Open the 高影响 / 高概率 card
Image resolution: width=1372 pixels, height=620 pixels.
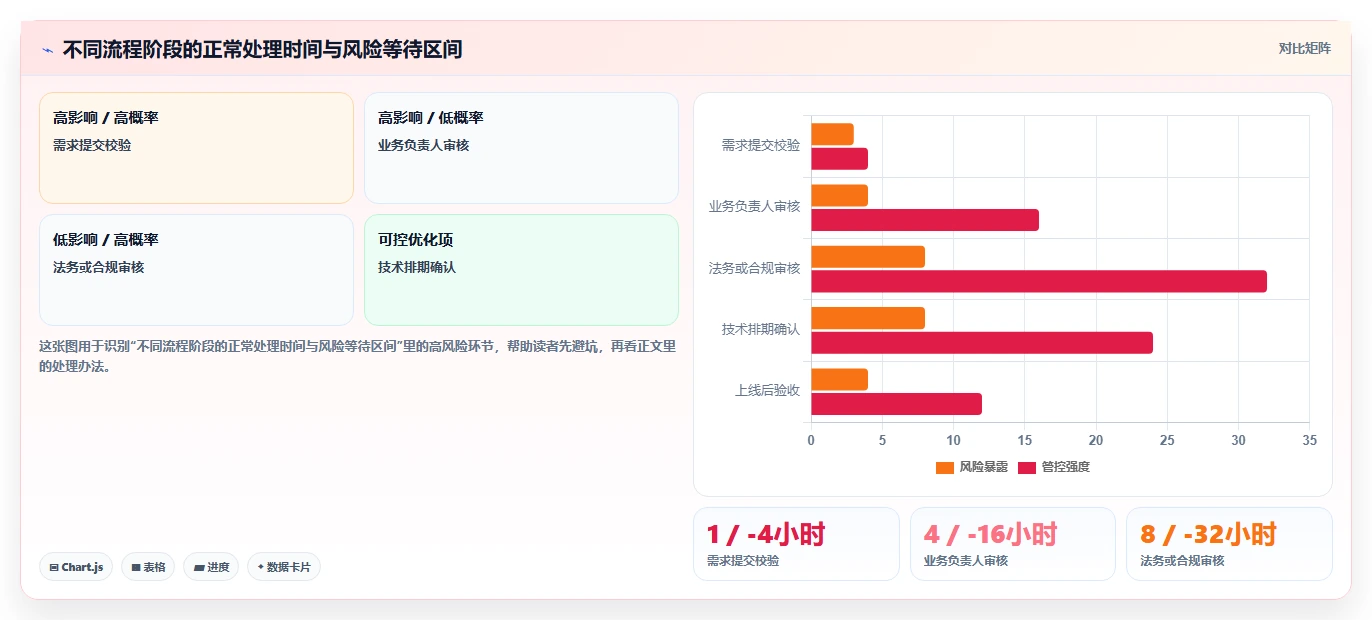tap(196, 148)
